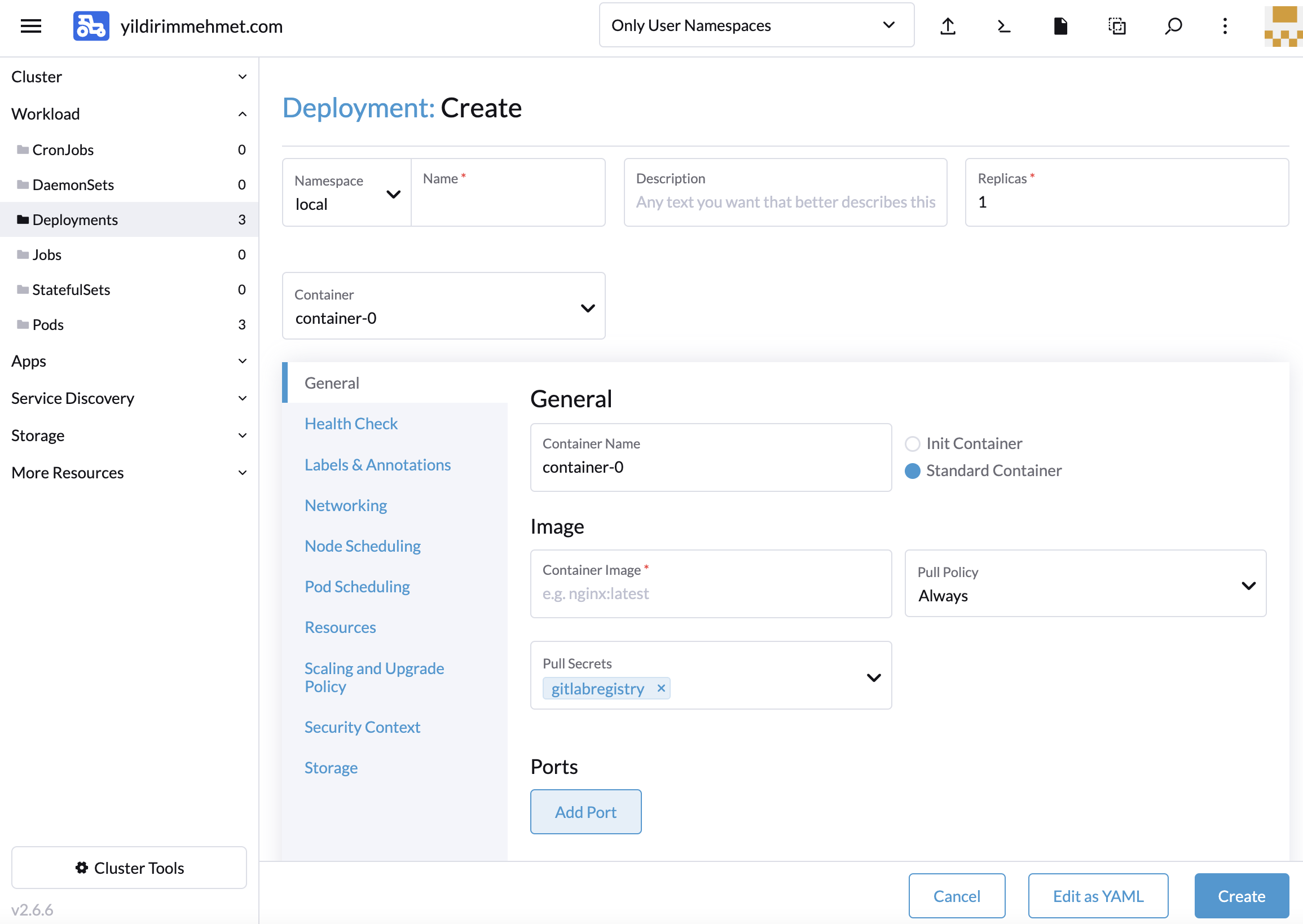Select the Standard Container radio option
This screenshot has height=924, width=1303.
click(912, 470)
